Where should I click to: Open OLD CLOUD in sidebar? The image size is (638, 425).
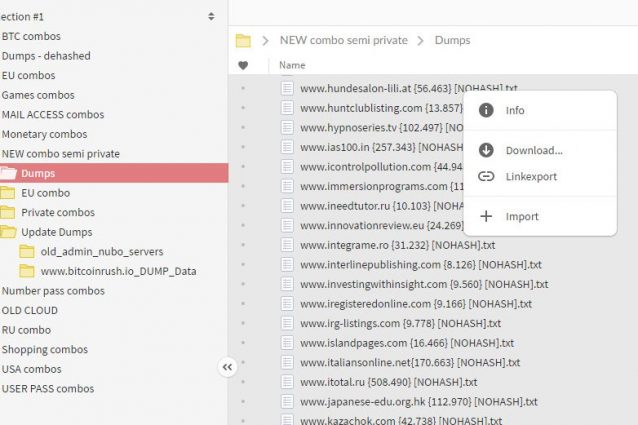(30, 310)
